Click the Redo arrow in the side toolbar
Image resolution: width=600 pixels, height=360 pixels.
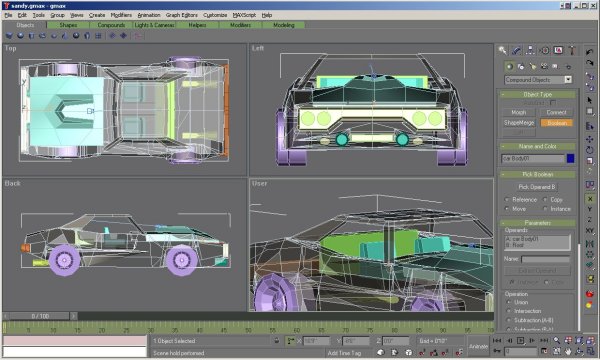click(x=590, y=63)
